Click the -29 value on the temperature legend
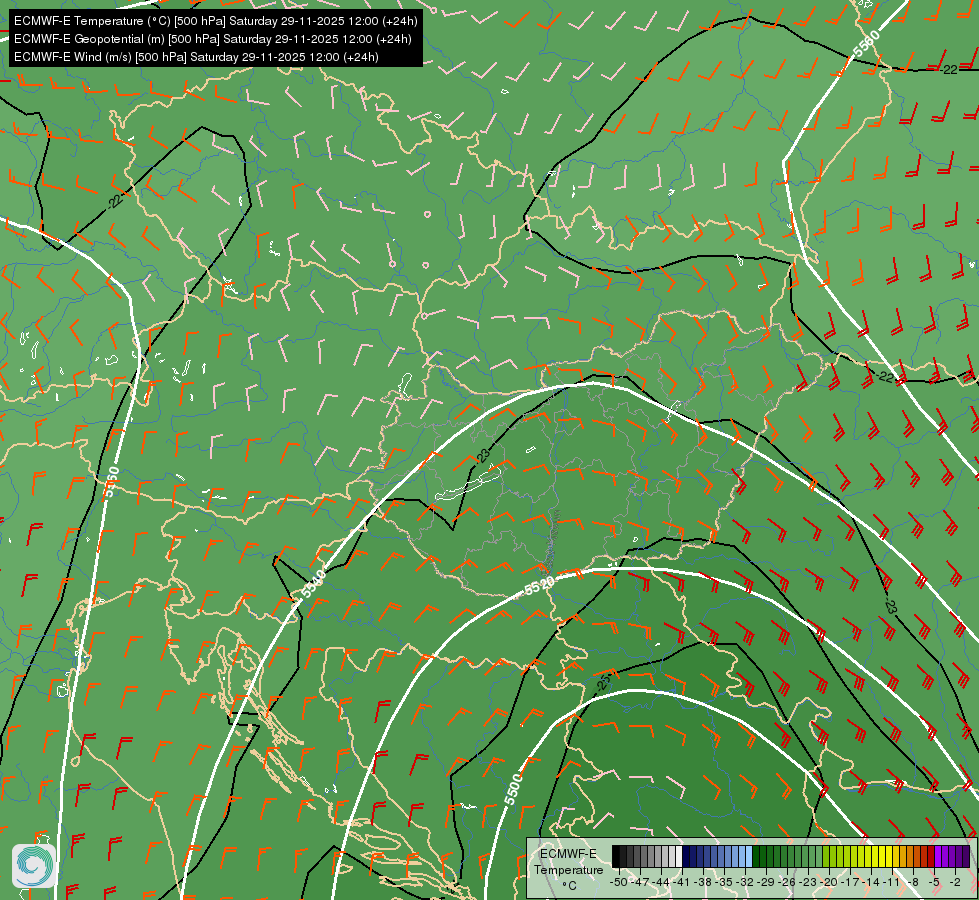979x900 pixels. (765, 882)
